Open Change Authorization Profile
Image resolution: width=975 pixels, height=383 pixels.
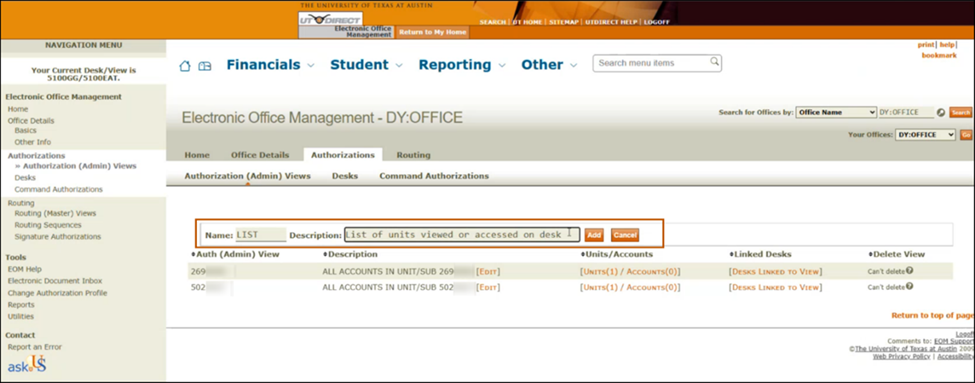point(57,293)
